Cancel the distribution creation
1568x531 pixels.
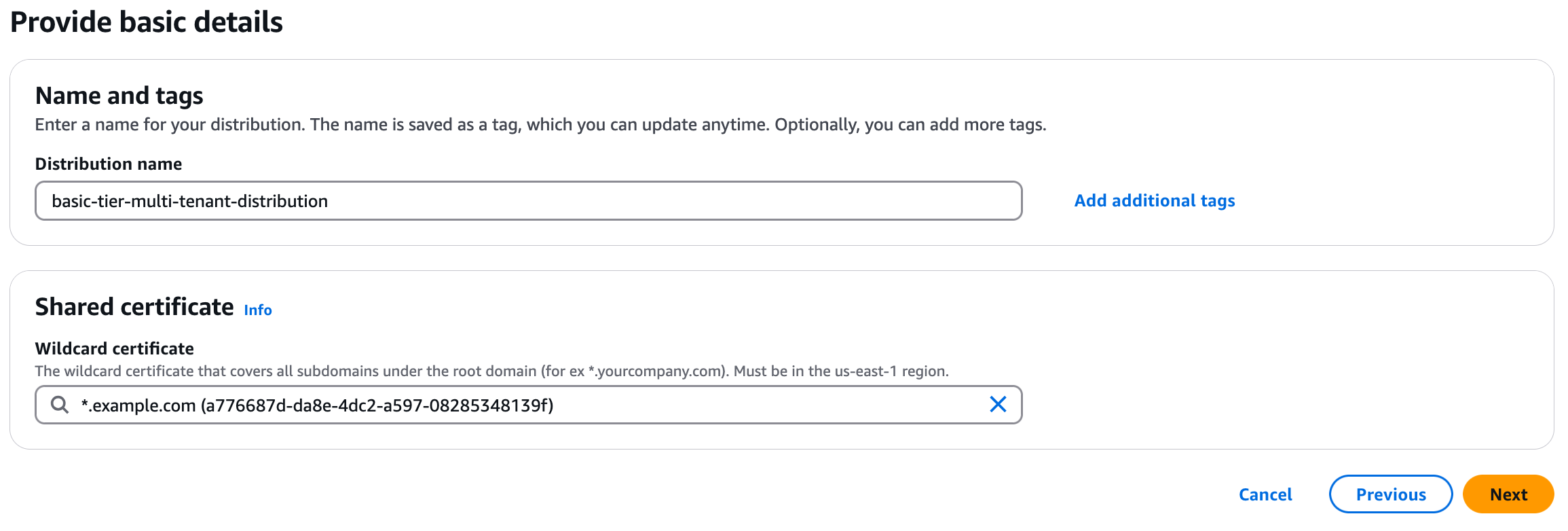1265,494
